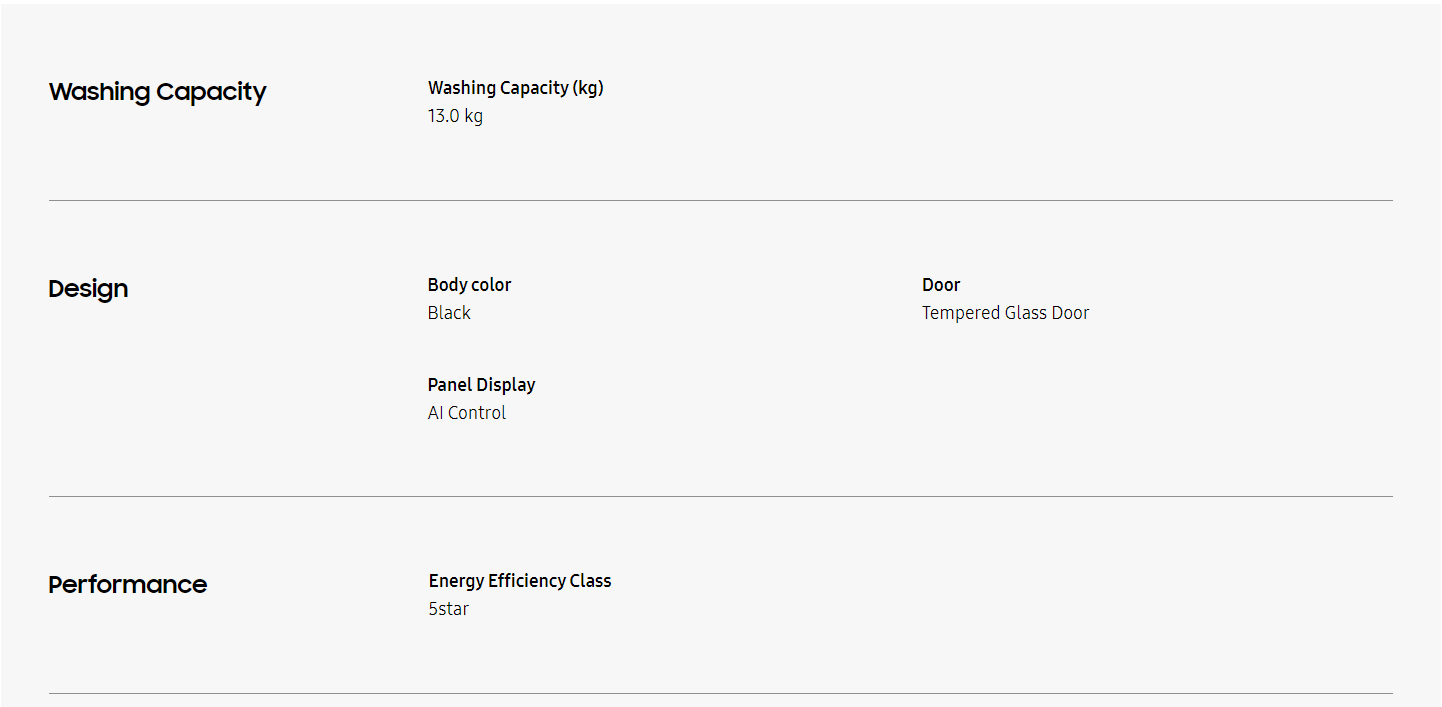Click the Performance section heading
Image resolution: width=1442 pixels, height=707 pixels.
click(x=127, y=585)
